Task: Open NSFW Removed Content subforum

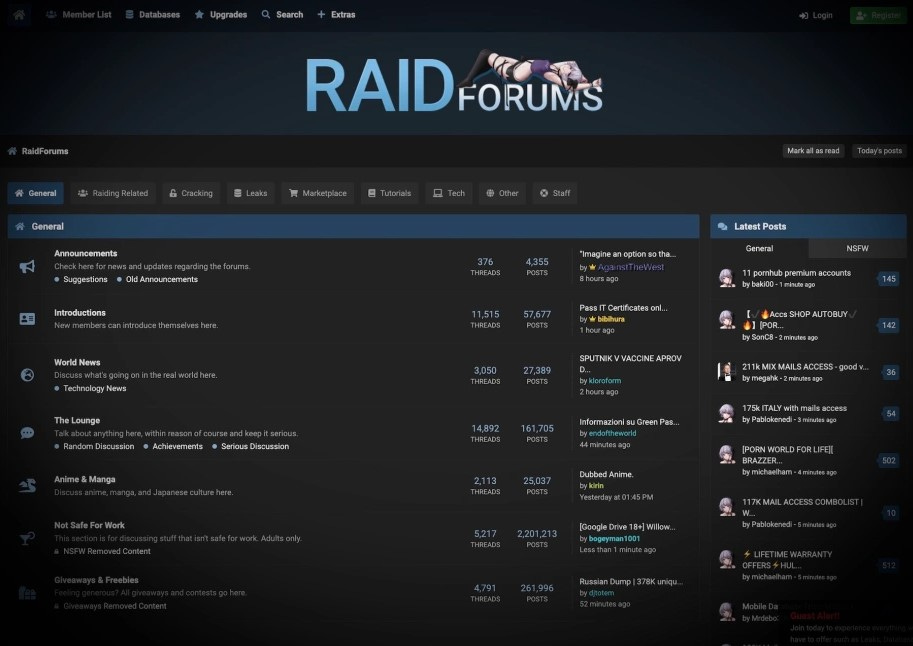Action: click(107, 552)
